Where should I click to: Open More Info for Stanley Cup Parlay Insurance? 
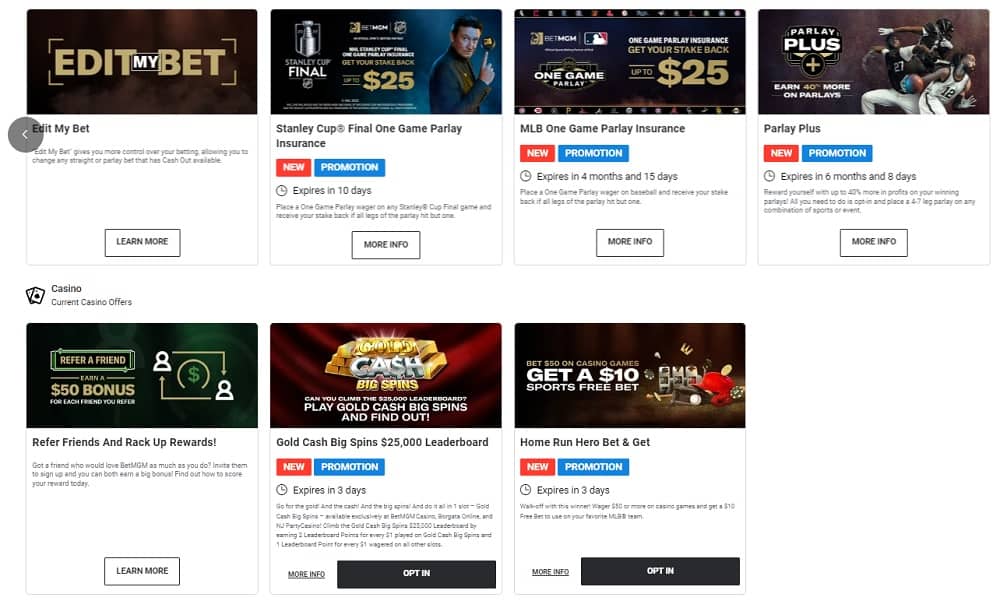click(386, 245)
